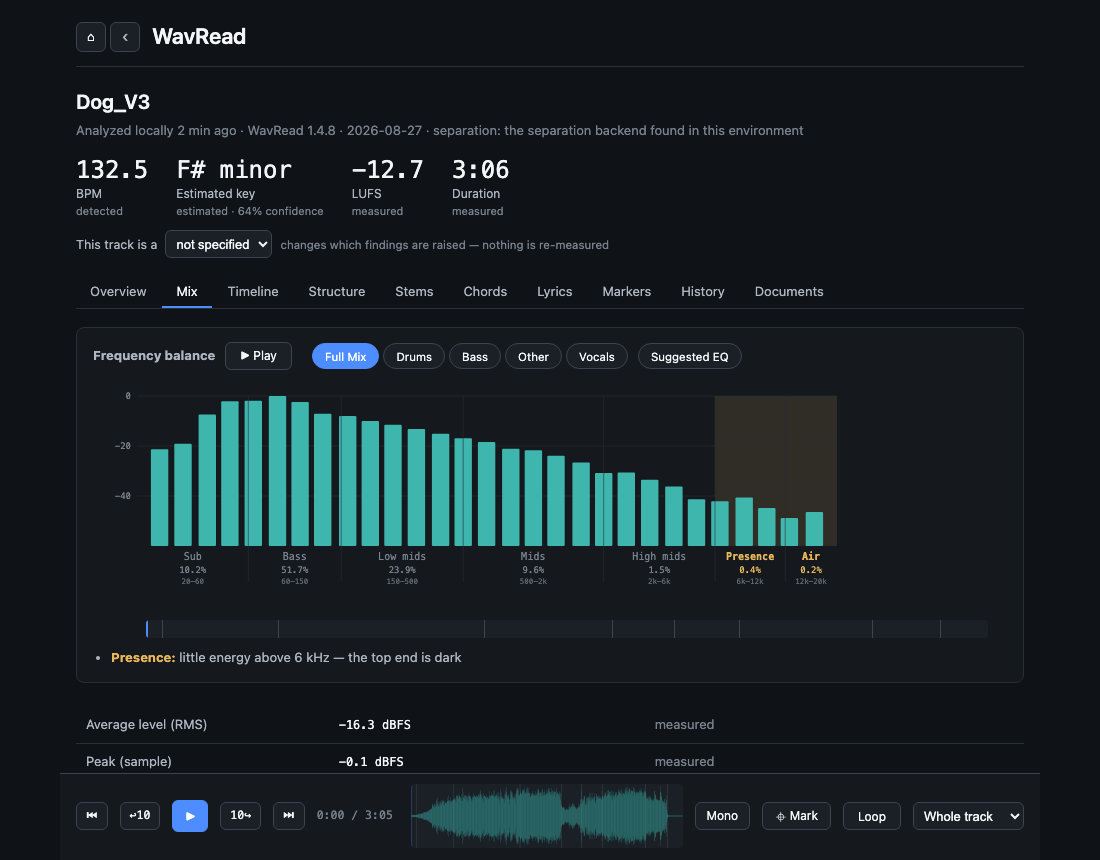Select the Mix tab
1100x860 pixels.
pos(187,292)
